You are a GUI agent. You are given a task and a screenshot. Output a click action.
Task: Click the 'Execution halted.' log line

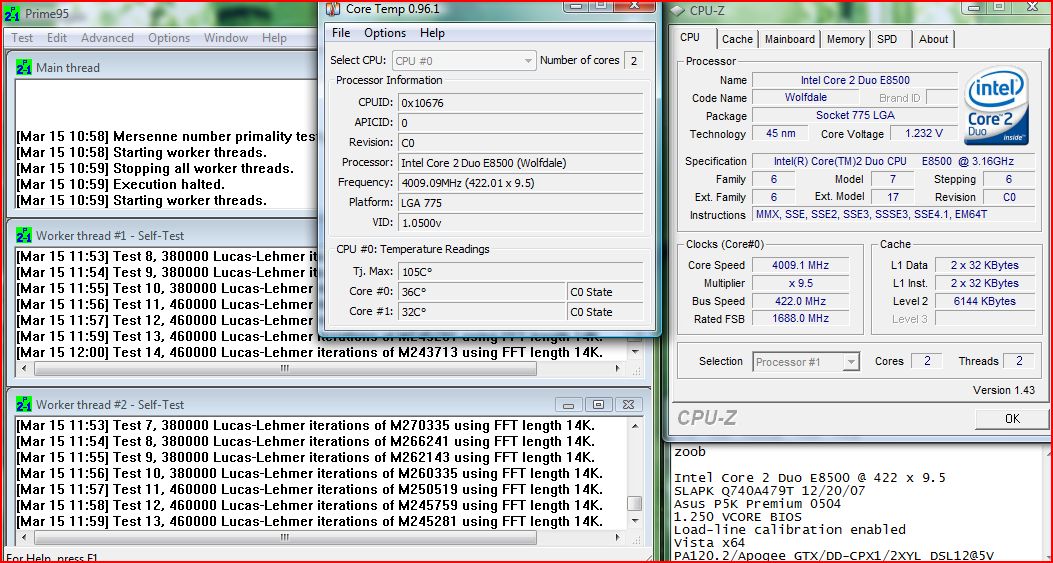(x=121, y=184)
